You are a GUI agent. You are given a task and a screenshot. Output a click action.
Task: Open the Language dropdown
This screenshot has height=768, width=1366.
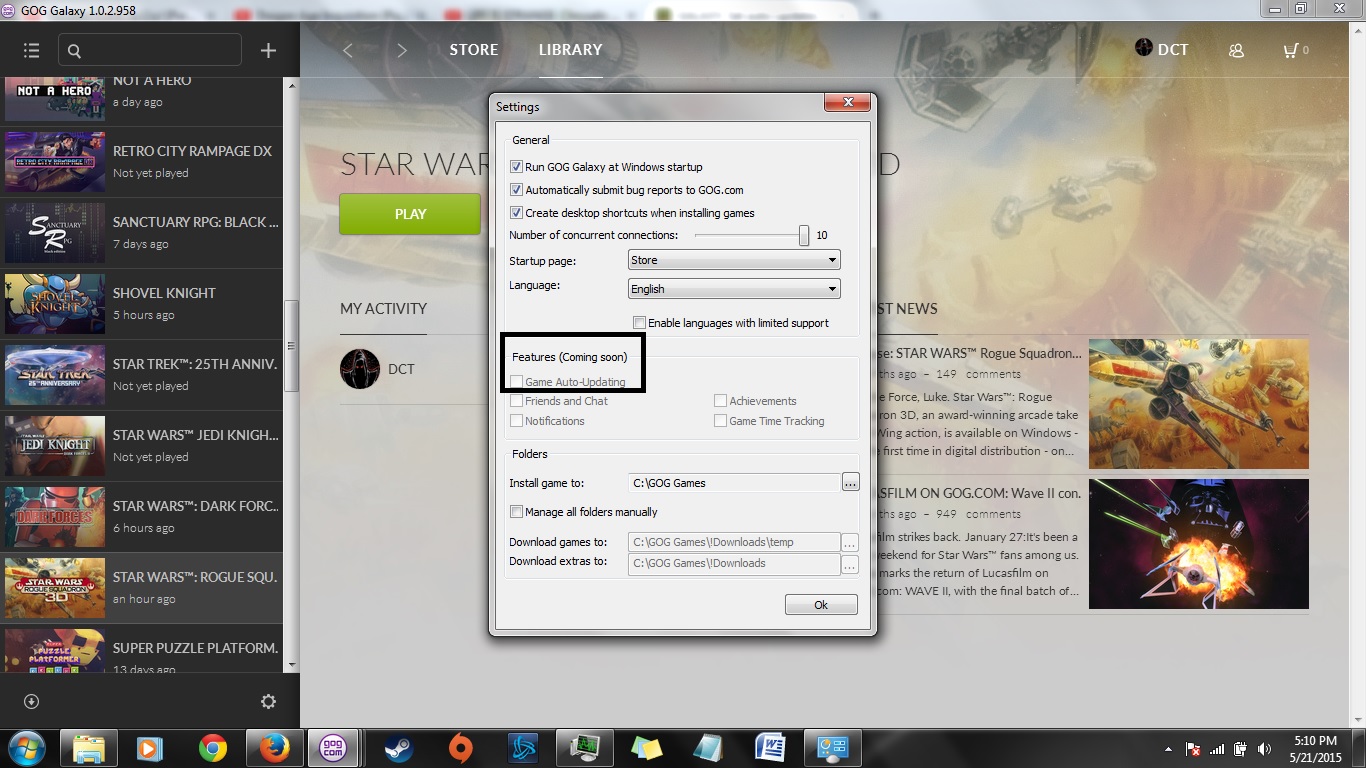pos(734,289)
